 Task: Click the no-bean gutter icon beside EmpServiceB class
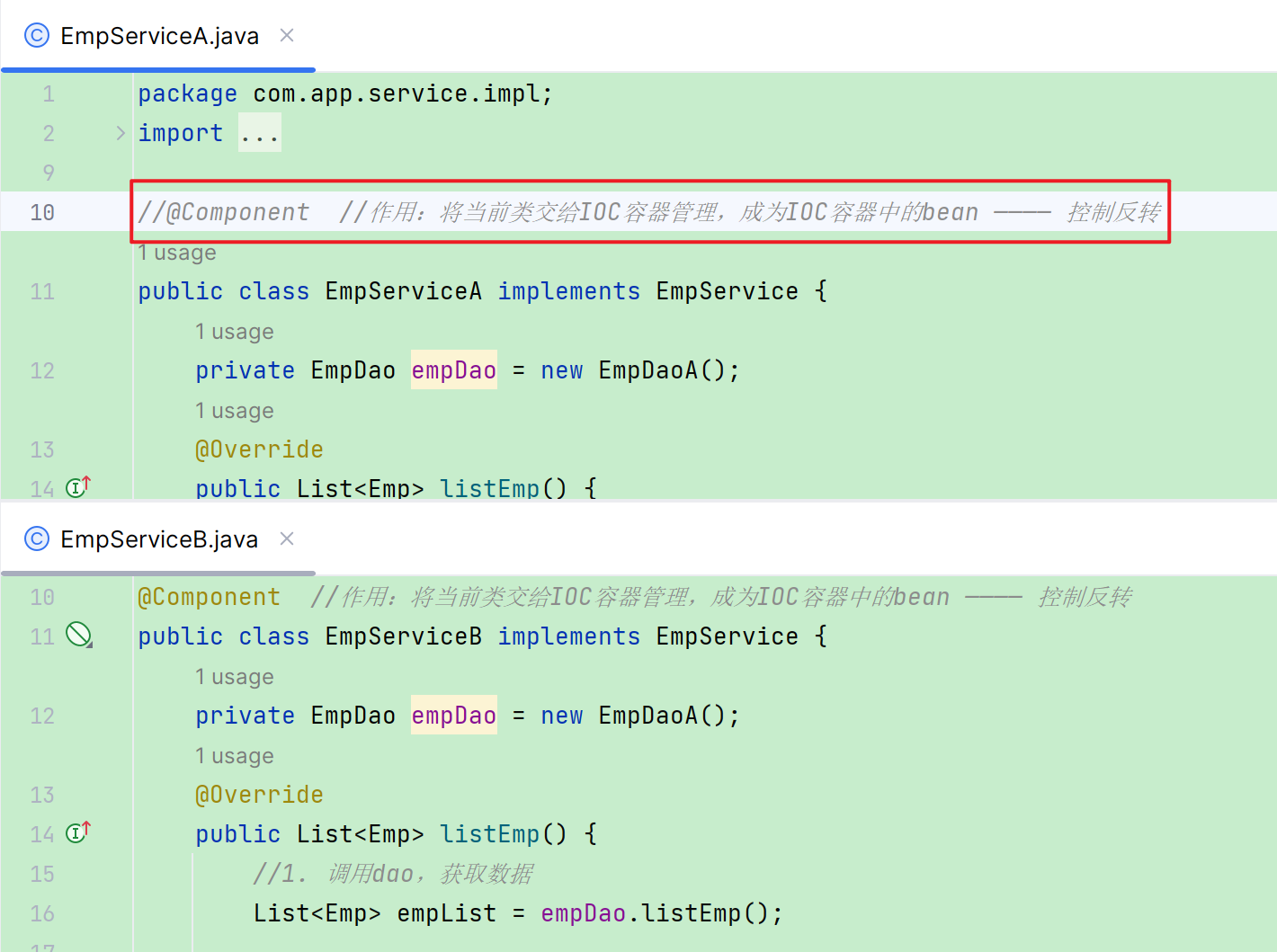(x=79, y=635)
